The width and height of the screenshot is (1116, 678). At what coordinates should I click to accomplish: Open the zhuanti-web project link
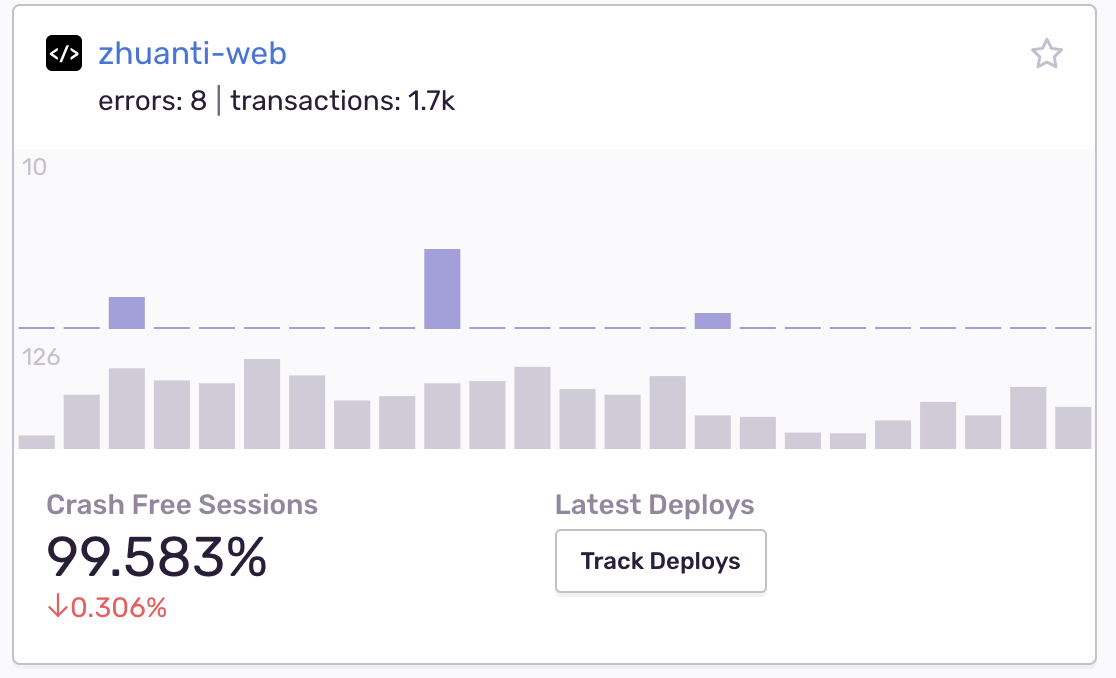tap(192, 53)
